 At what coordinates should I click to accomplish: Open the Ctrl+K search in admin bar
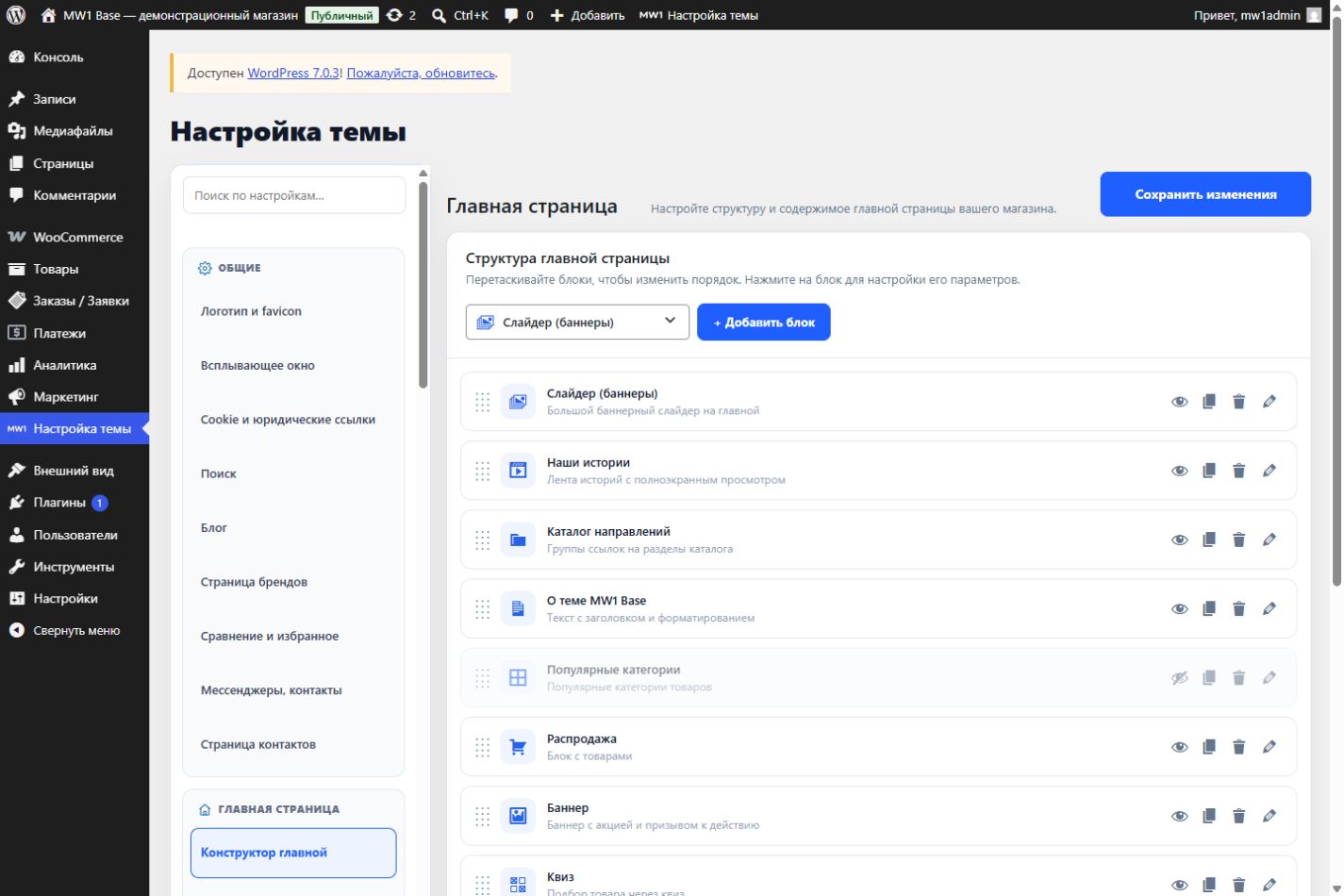pos(460,15)
